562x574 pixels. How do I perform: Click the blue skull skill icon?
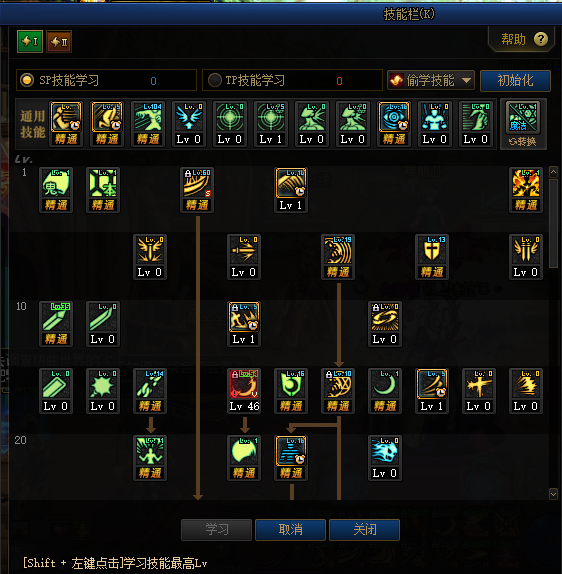[x=384, y=451]
